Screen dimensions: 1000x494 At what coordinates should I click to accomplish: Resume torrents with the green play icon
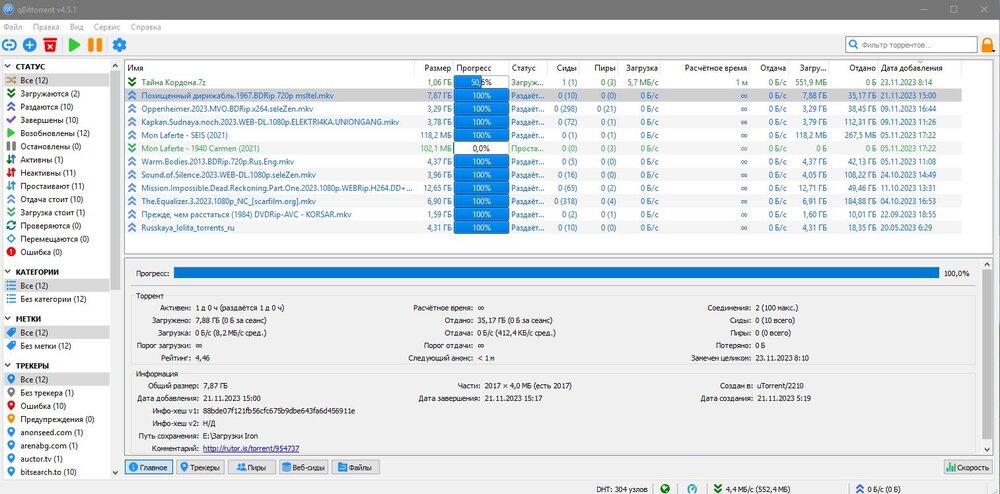pyautogui.click(x=74, y=45)
